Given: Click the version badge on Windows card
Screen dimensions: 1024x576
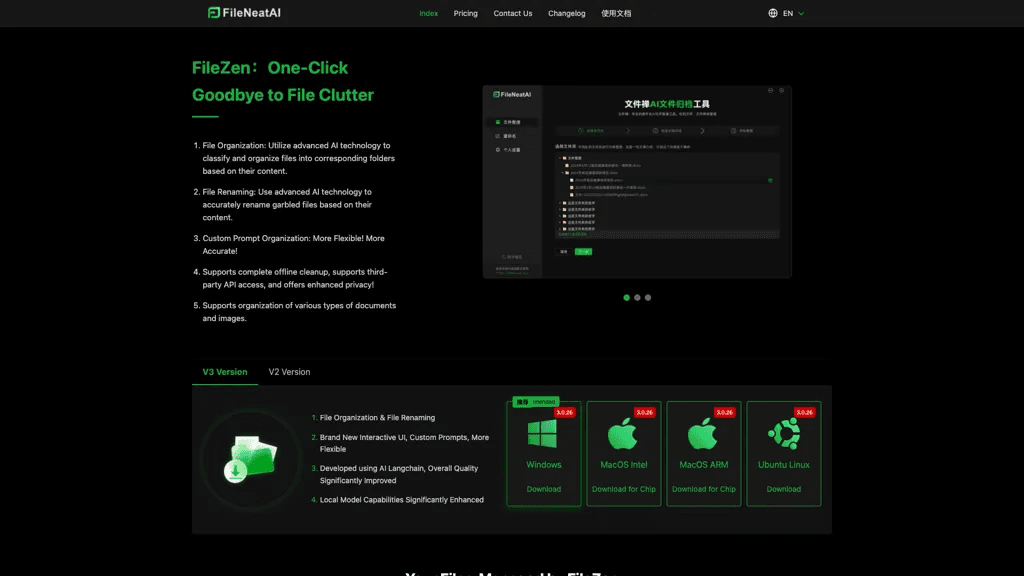Looking at the screenshot, I should [564, 413].
